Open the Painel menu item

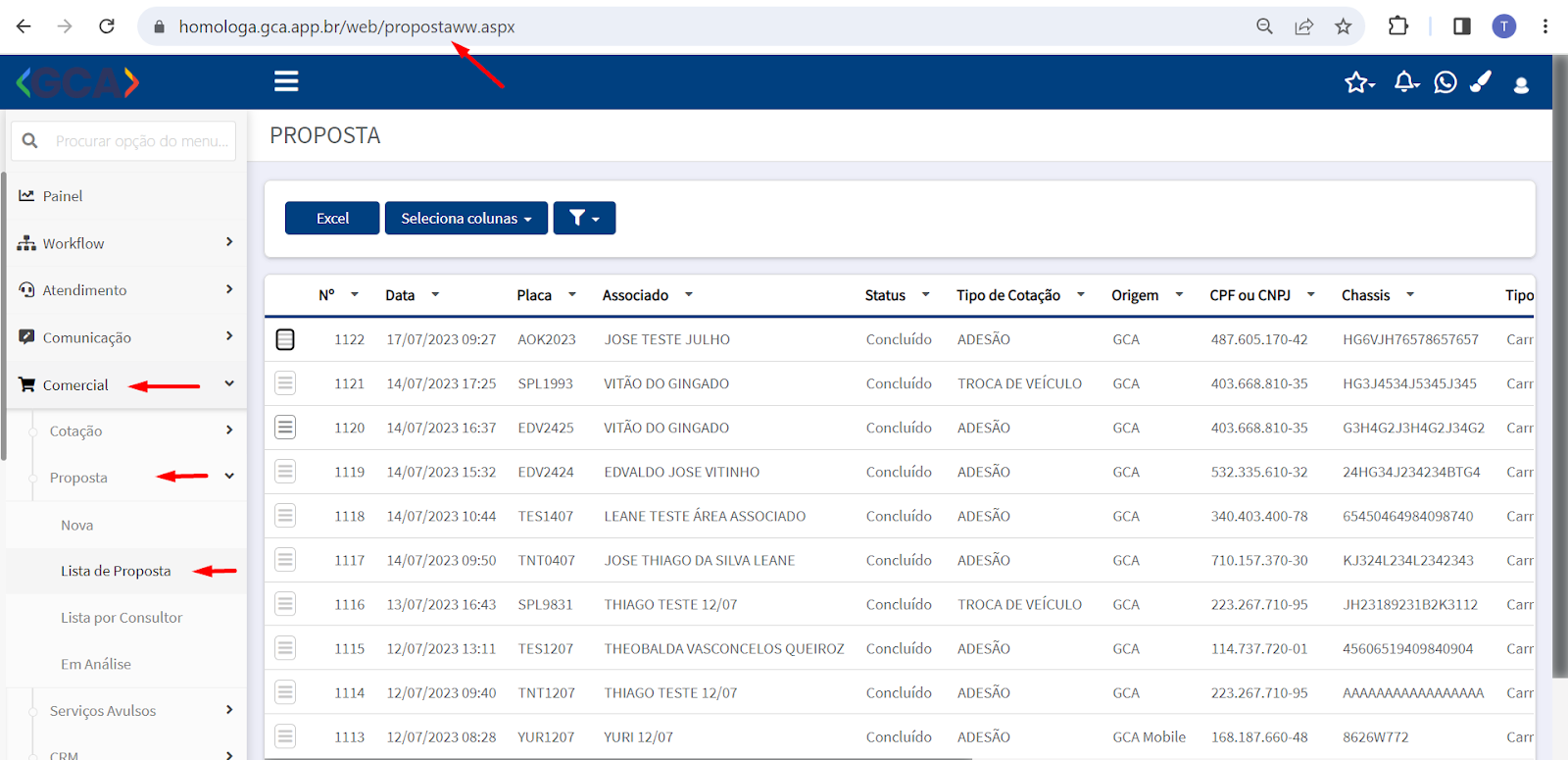tap(63, 196)
